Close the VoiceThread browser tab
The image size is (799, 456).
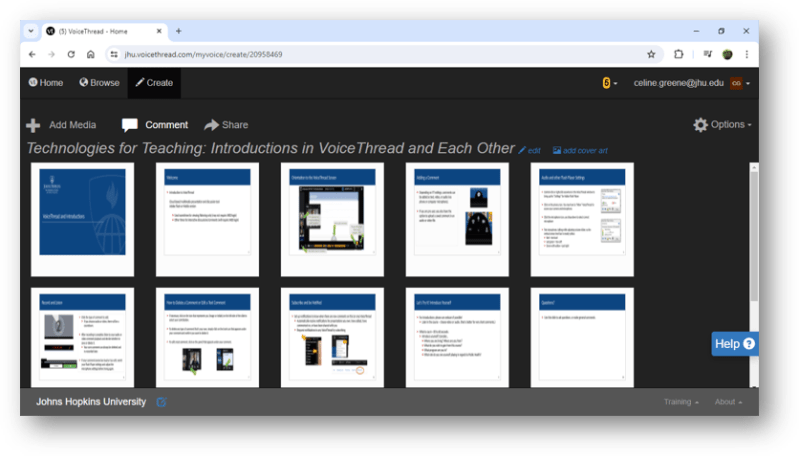coord(158,31)
